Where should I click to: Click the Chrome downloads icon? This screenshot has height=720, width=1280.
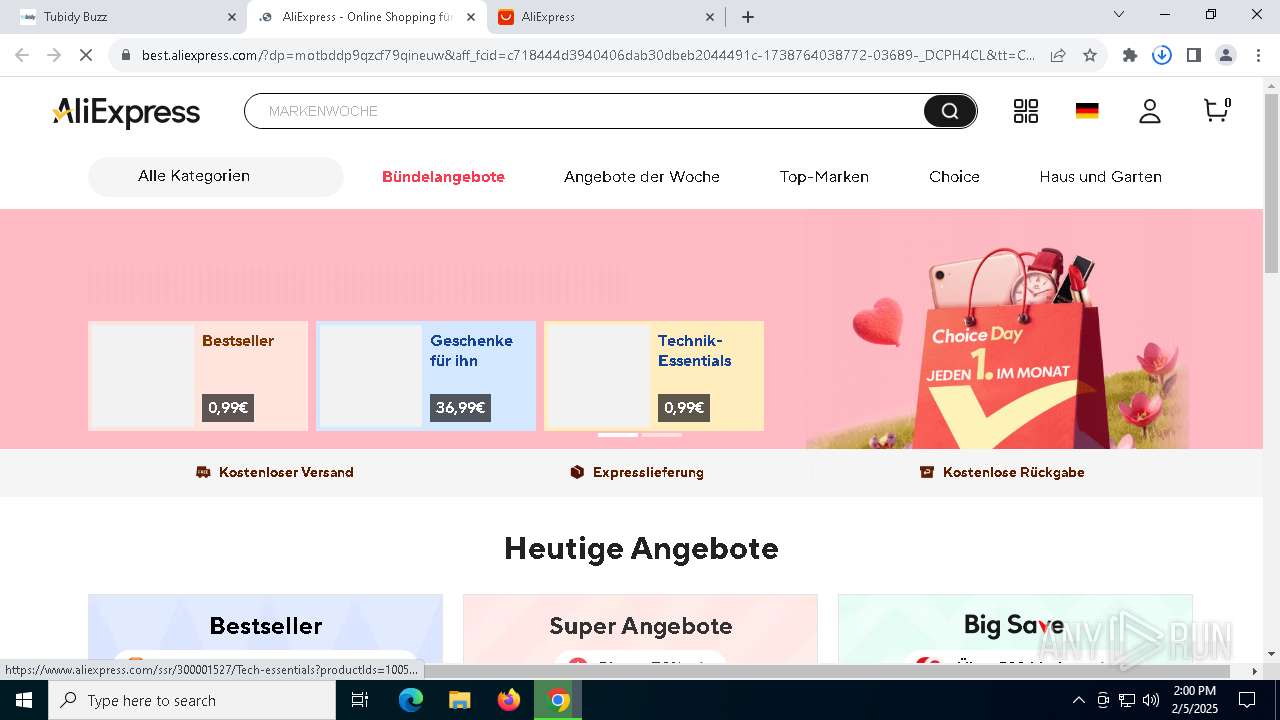pyautogui.click(x=1162, y=55)
